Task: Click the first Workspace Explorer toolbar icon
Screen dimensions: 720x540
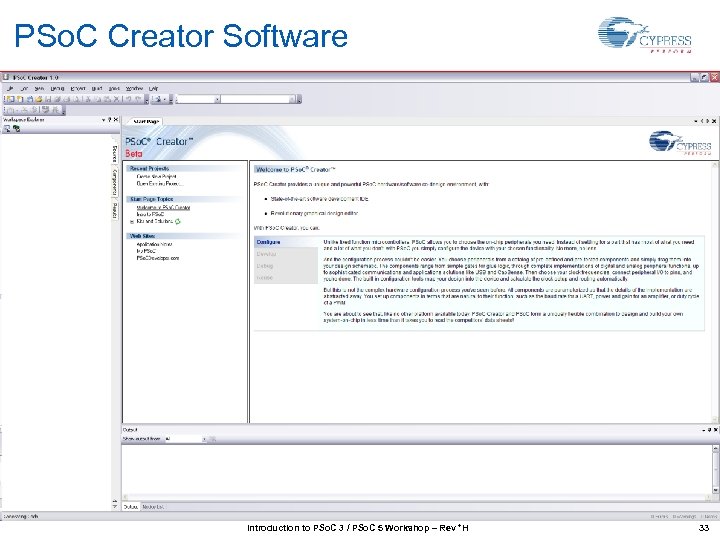Action: [x=7, y=129]
